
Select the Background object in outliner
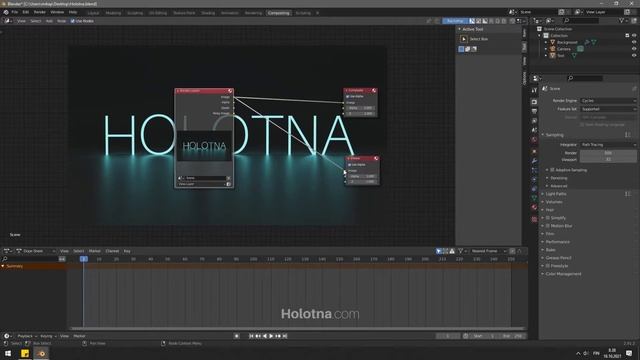[x=567, y=42]
